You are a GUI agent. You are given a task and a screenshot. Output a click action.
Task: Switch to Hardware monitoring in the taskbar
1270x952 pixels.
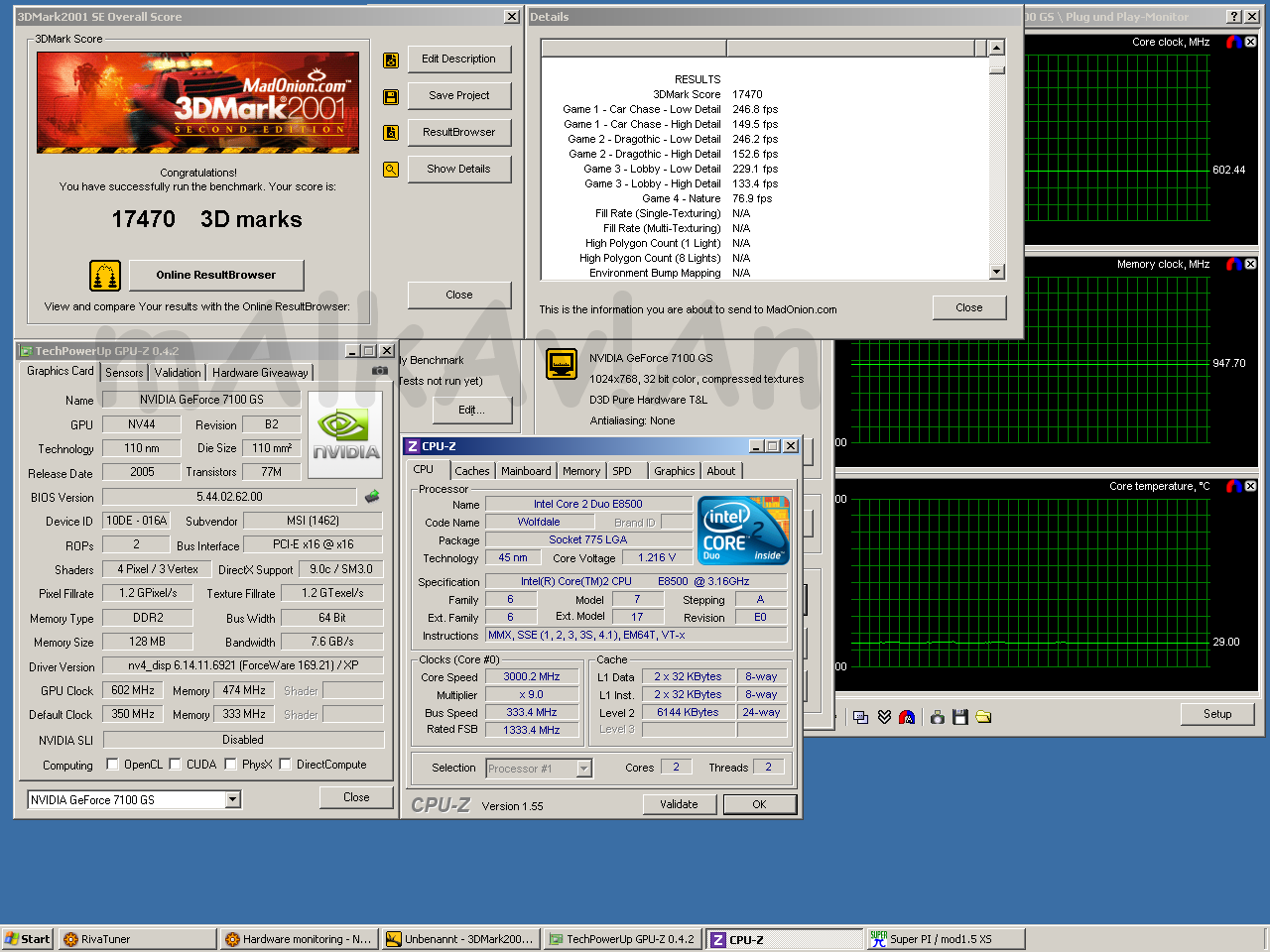point(299,939)
